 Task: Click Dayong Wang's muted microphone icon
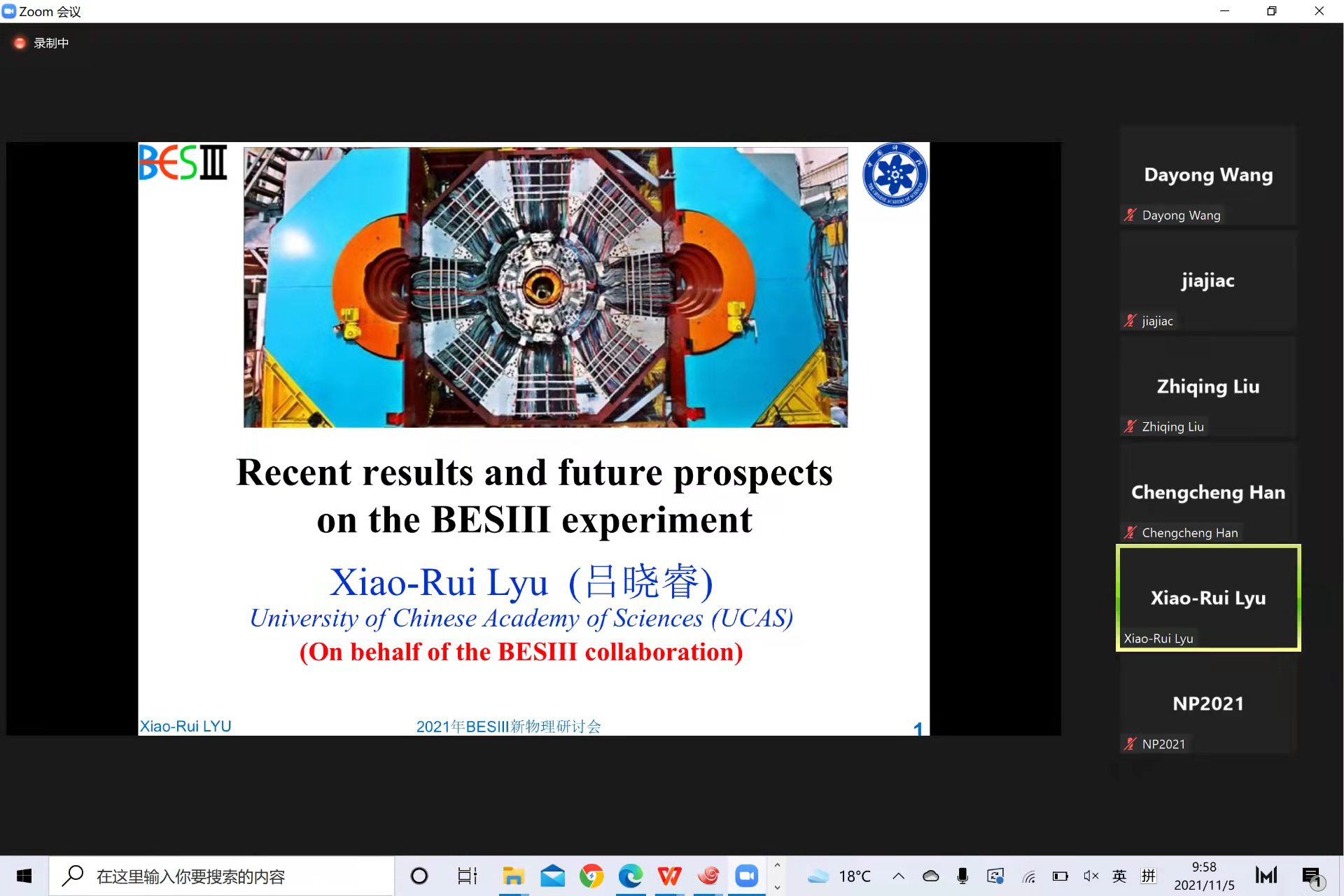pyautogui.click(x=1130, y=215)
